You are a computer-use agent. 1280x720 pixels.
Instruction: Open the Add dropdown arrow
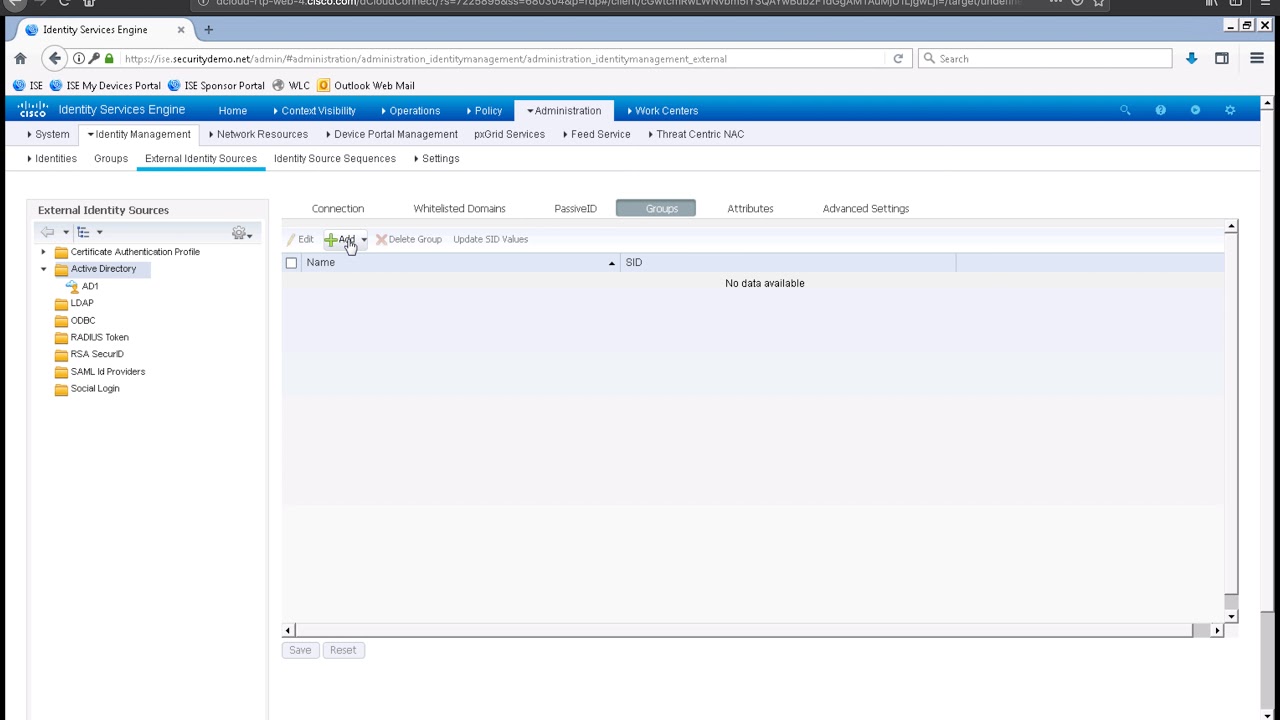(x=364, y=239)
